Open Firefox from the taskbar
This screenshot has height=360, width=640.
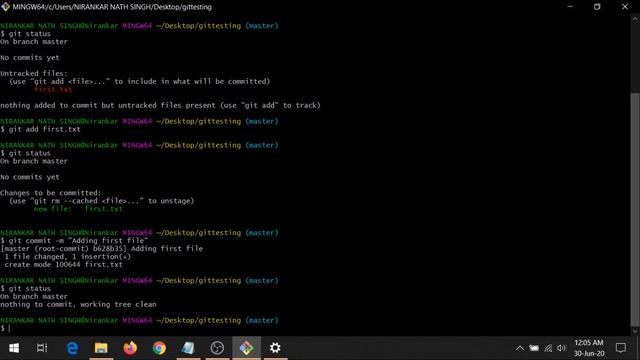pos(130,348)
